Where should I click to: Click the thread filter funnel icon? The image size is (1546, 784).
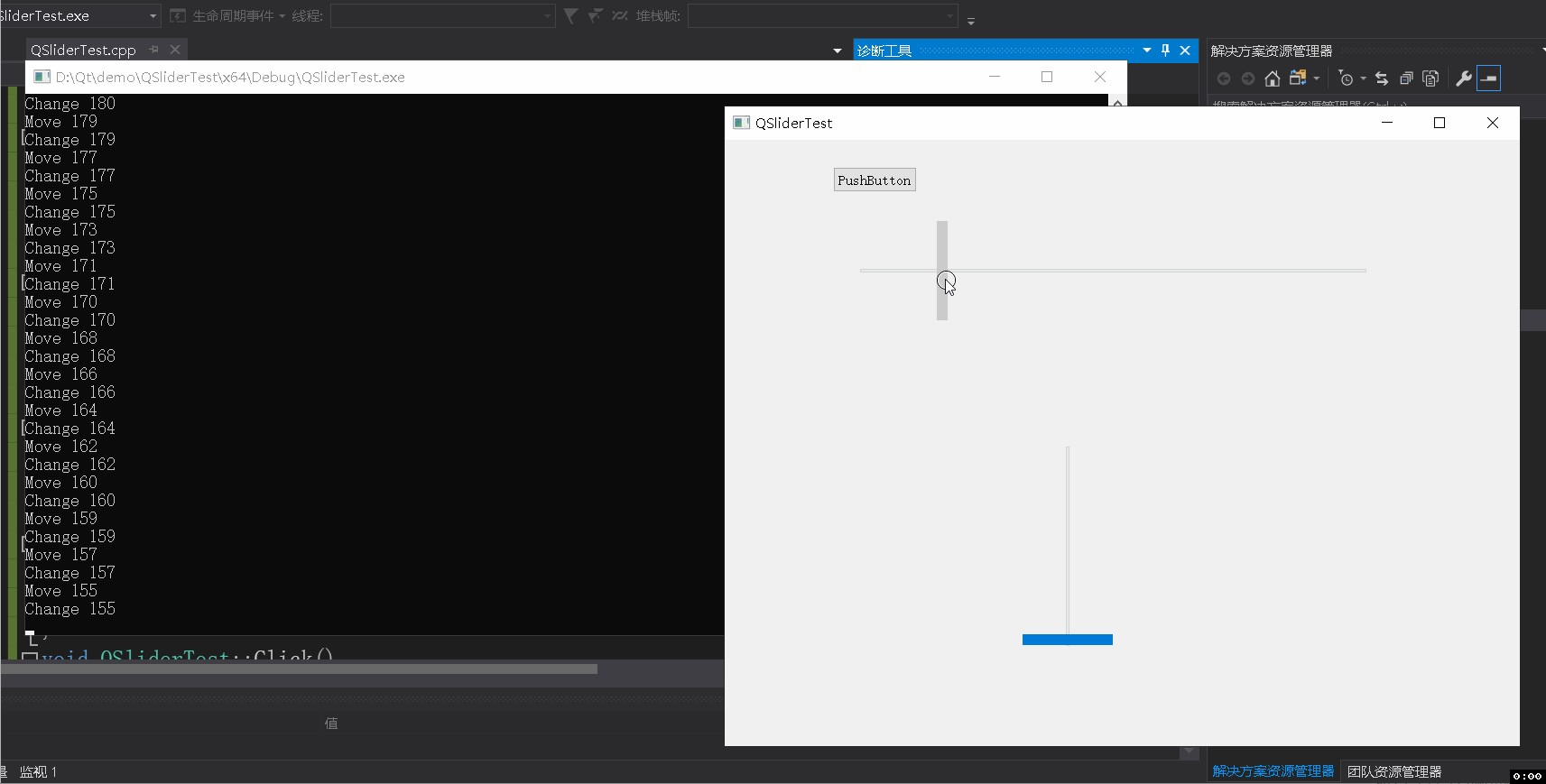(570, 15)
